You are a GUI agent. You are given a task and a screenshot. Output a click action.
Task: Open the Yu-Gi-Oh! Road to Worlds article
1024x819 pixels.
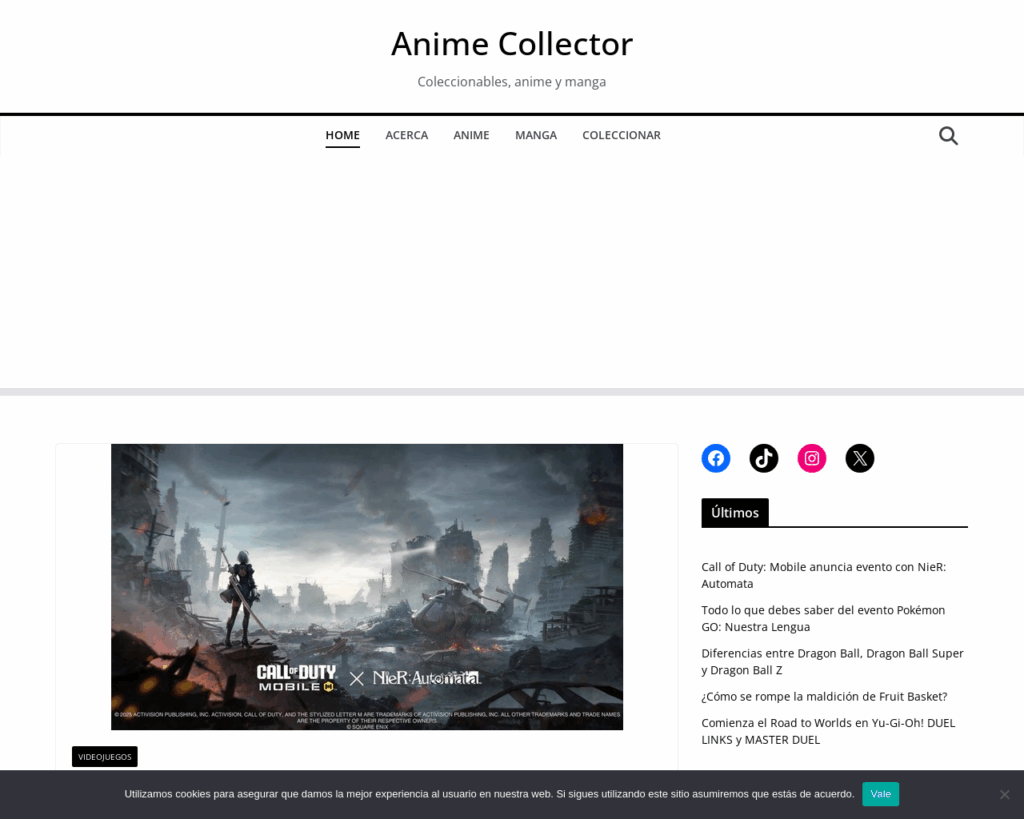point(828,731)
